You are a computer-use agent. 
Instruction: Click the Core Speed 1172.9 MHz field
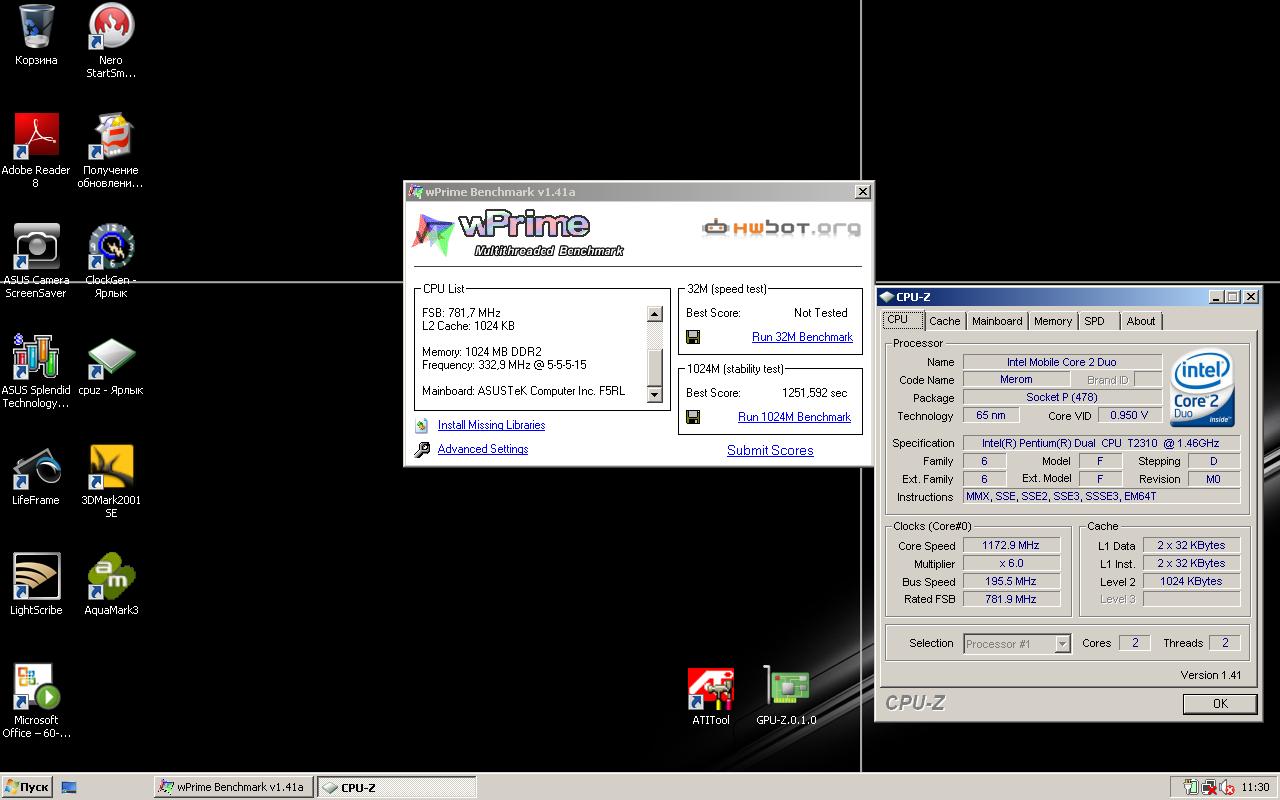click(1011, 545)
